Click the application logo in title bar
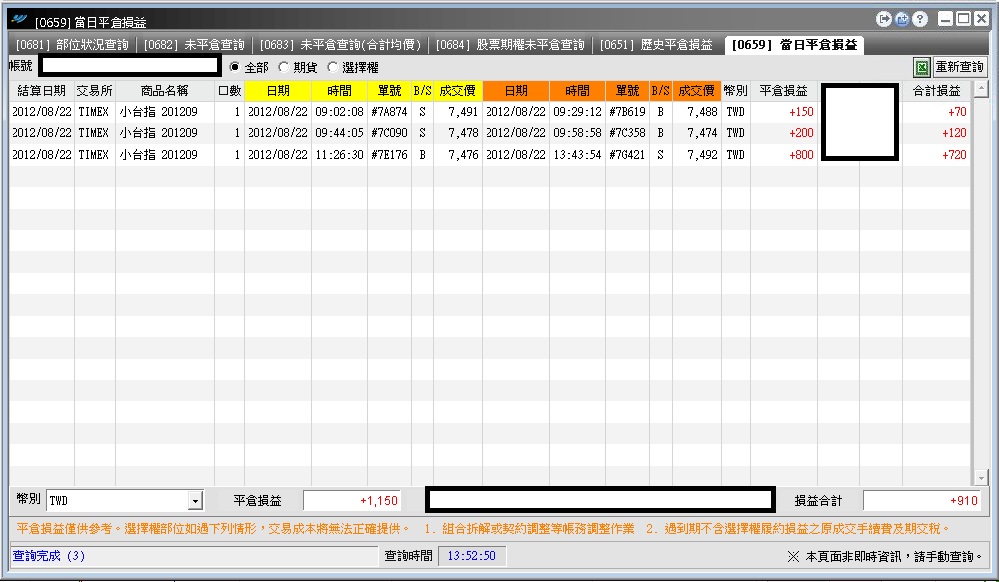Screen dimensions: 999x582 19,19
